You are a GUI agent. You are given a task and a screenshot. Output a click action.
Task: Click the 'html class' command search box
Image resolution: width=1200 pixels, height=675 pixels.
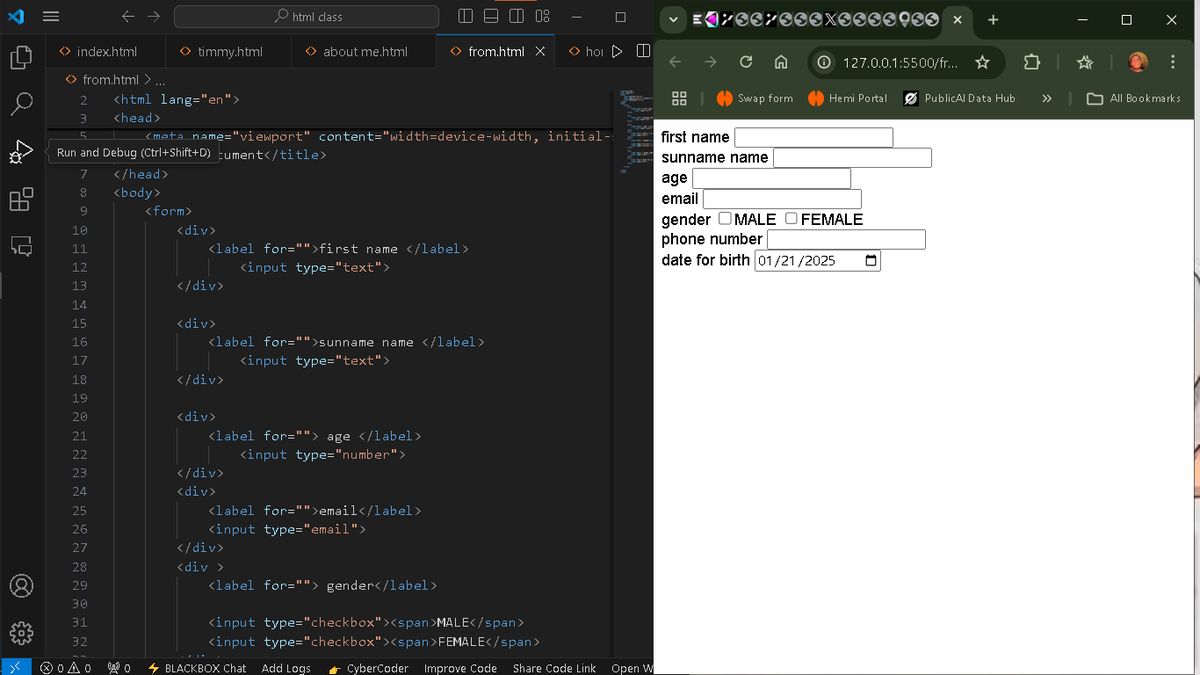click(306, 17)
